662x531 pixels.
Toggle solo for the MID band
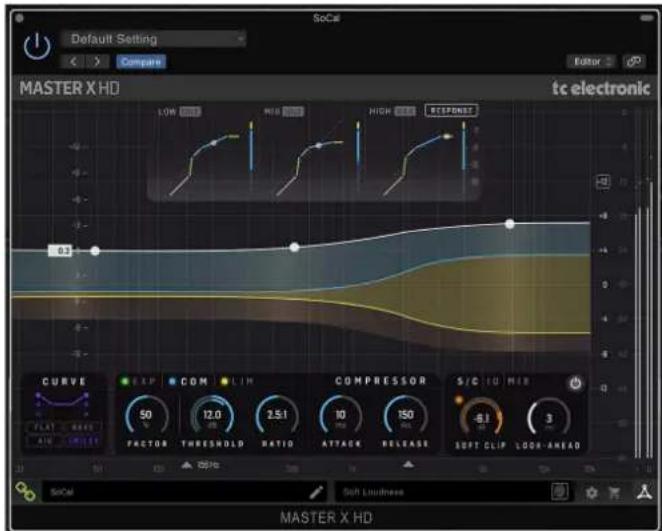point(293,111)
